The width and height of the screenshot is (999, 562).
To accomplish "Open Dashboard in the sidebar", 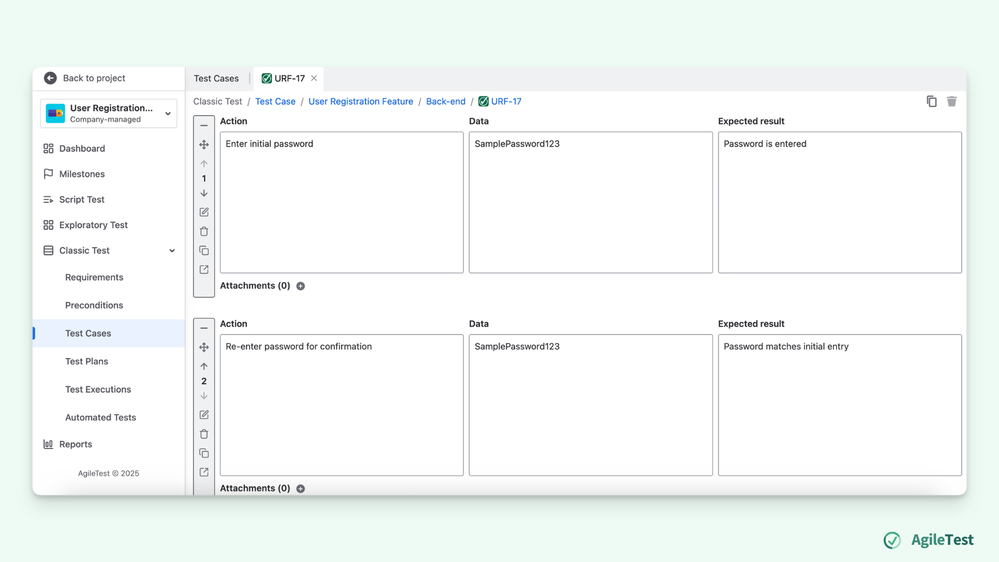I will (x=82, y=148).
